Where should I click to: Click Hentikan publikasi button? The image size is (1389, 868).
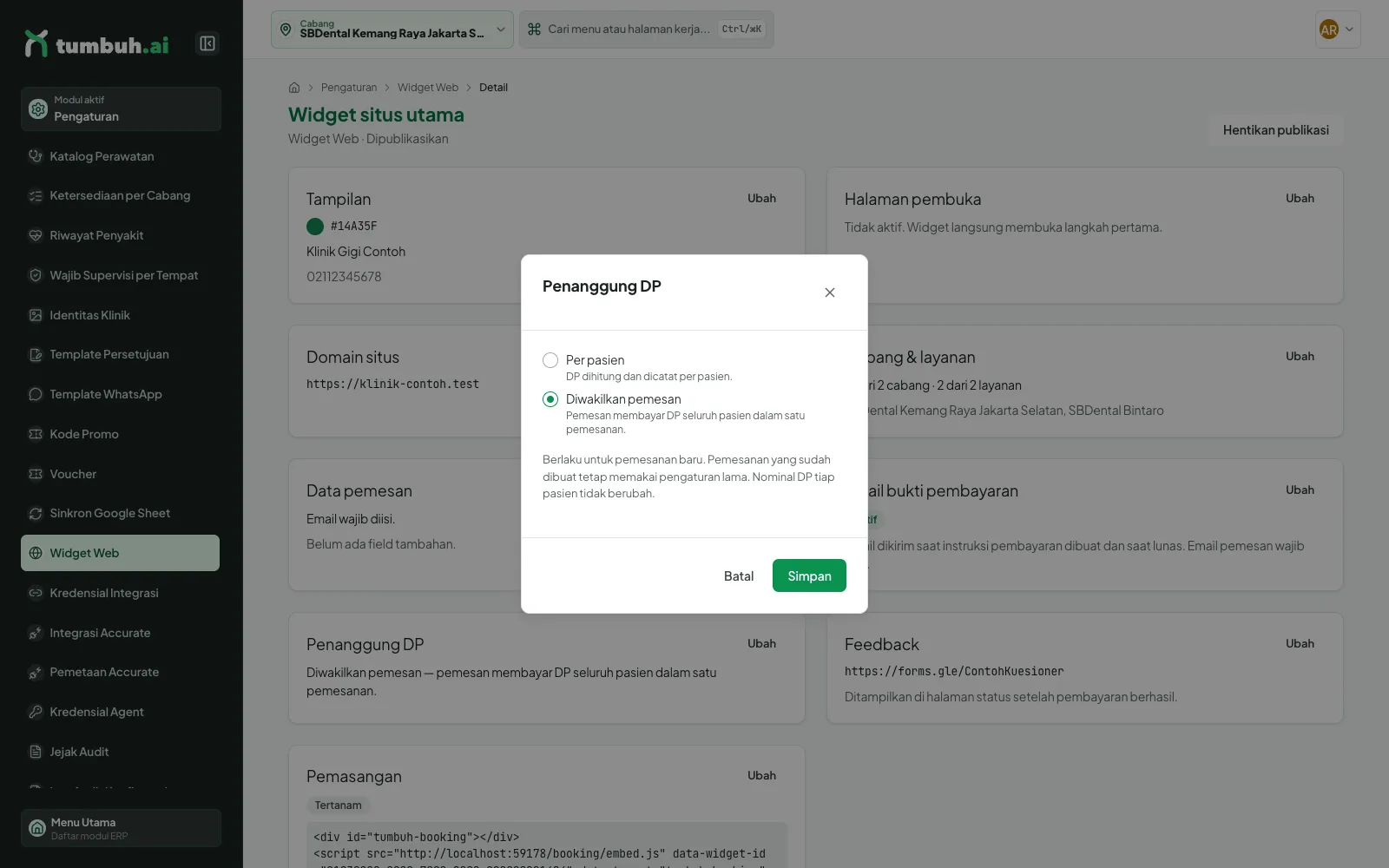pyautogui.click(x=1275, y=130)
